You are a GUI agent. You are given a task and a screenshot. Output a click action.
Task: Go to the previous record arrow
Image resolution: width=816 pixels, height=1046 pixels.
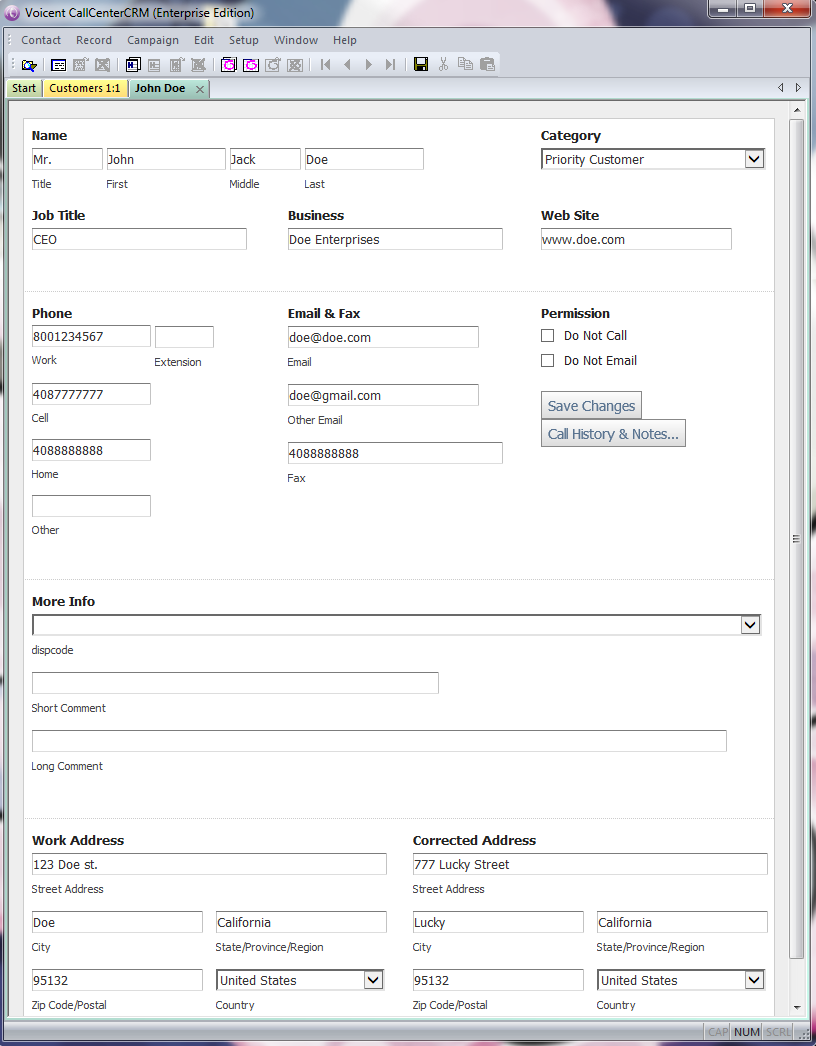pos(347,65)
